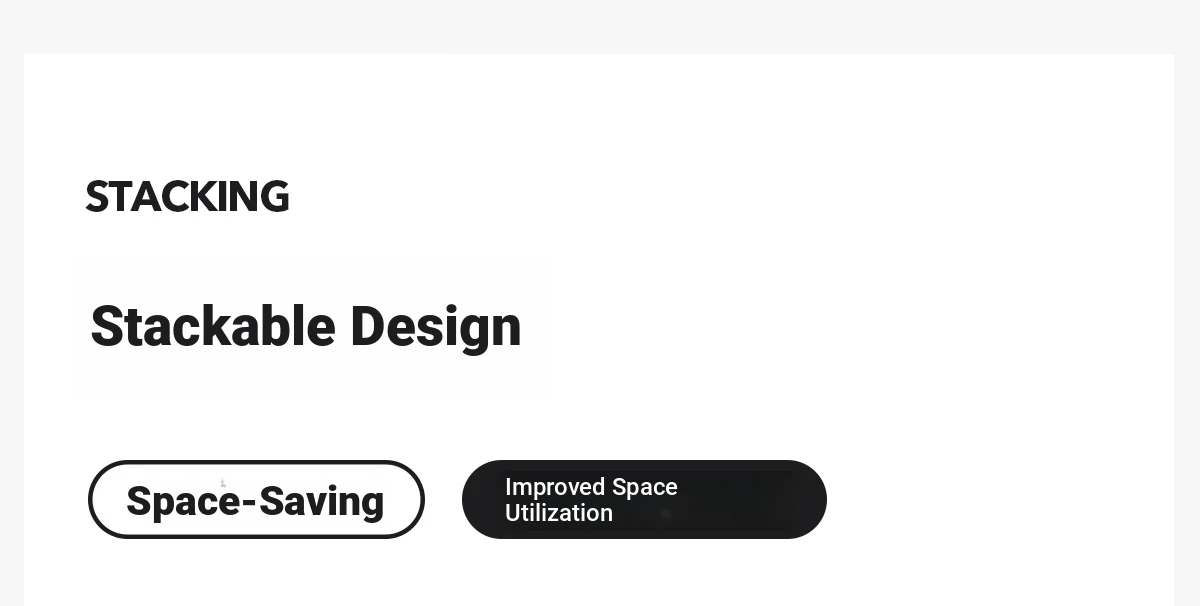Activate the black pill about space utilization
The height and width of the screenshot is (606, 1200).
tap(644, 499)
